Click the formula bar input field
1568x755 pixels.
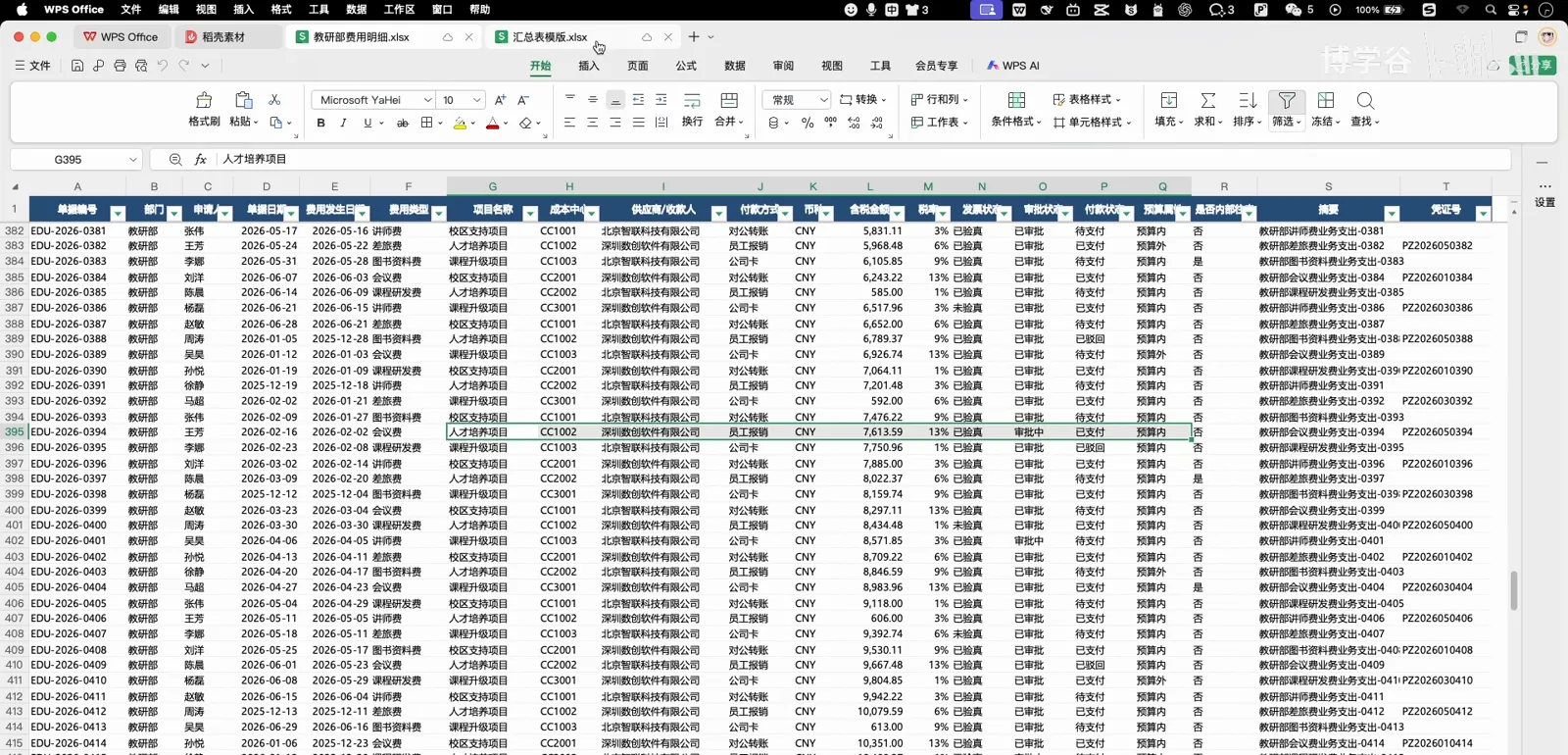tap(862, 159)
